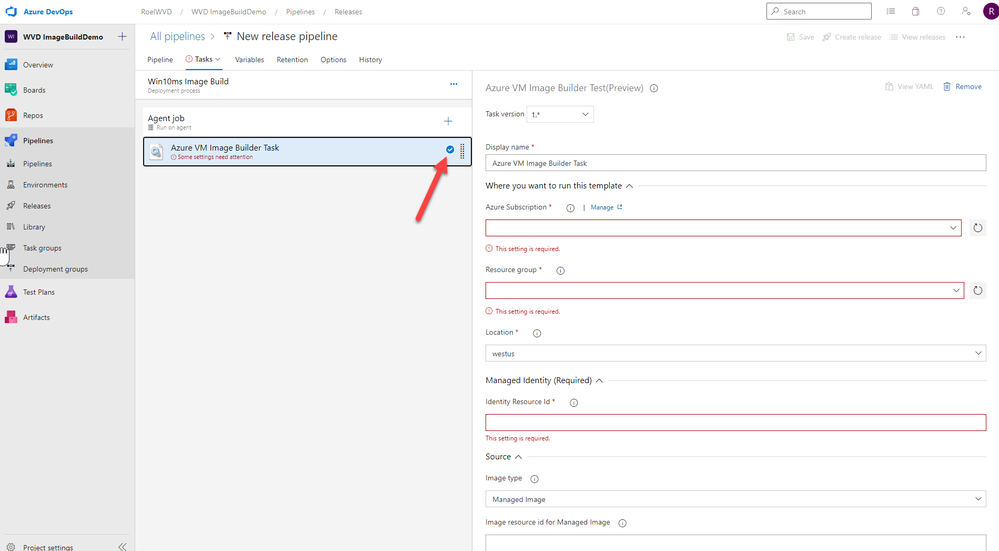
Task: Show info for Image type field
Action: point(535,479)
